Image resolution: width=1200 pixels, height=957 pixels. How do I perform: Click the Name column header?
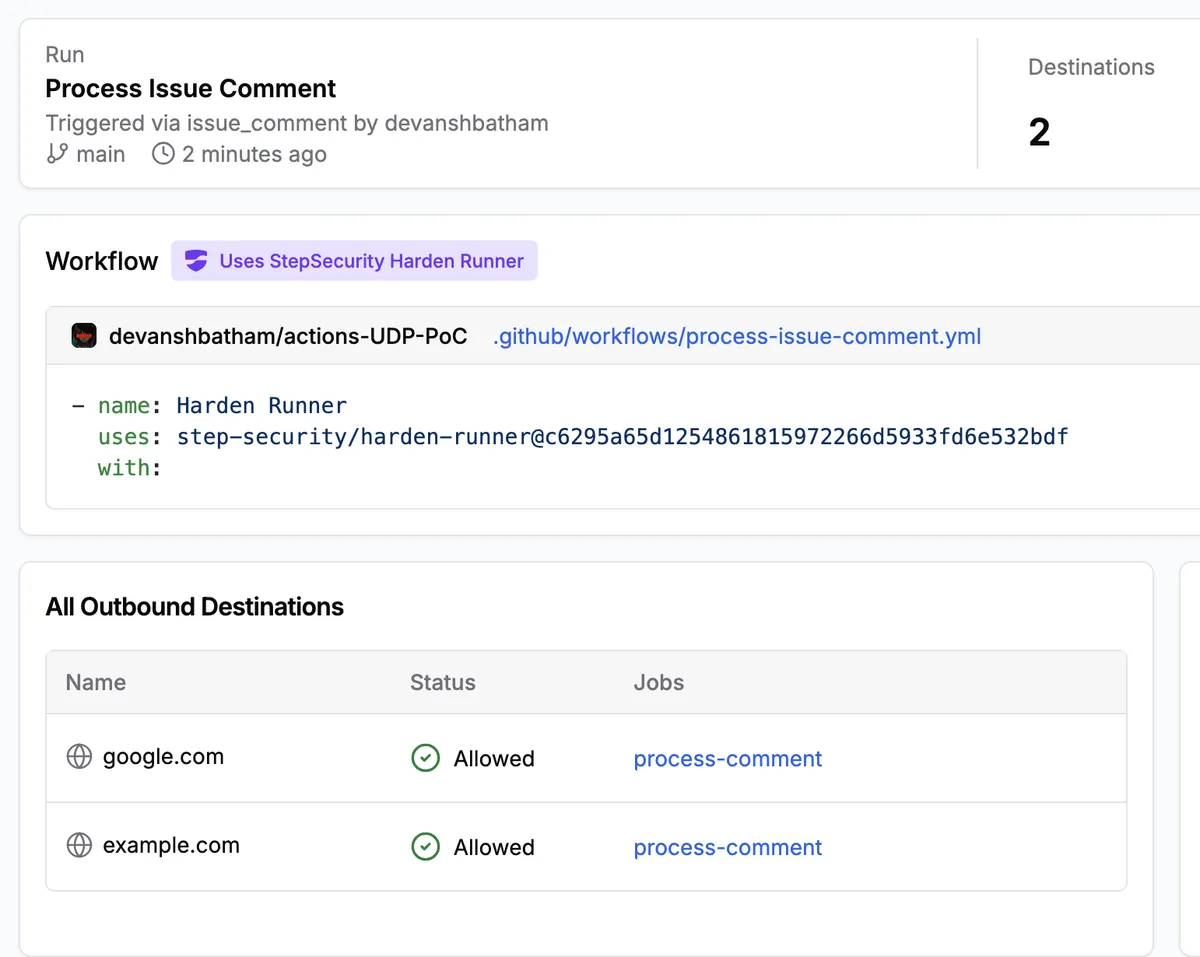(96, 682)
